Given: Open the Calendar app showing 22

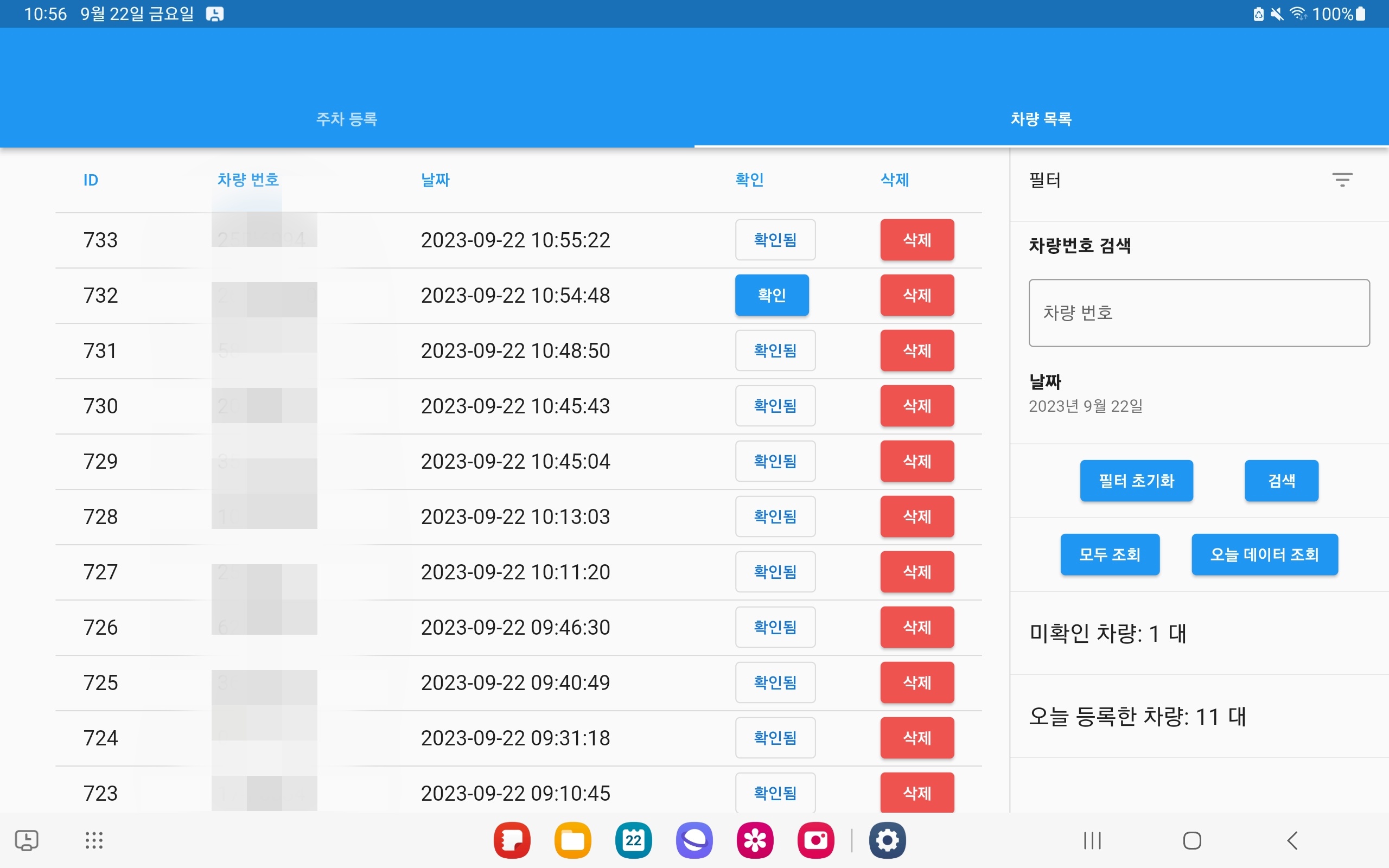Looking at the screenshot, I should tap(634, 840).
